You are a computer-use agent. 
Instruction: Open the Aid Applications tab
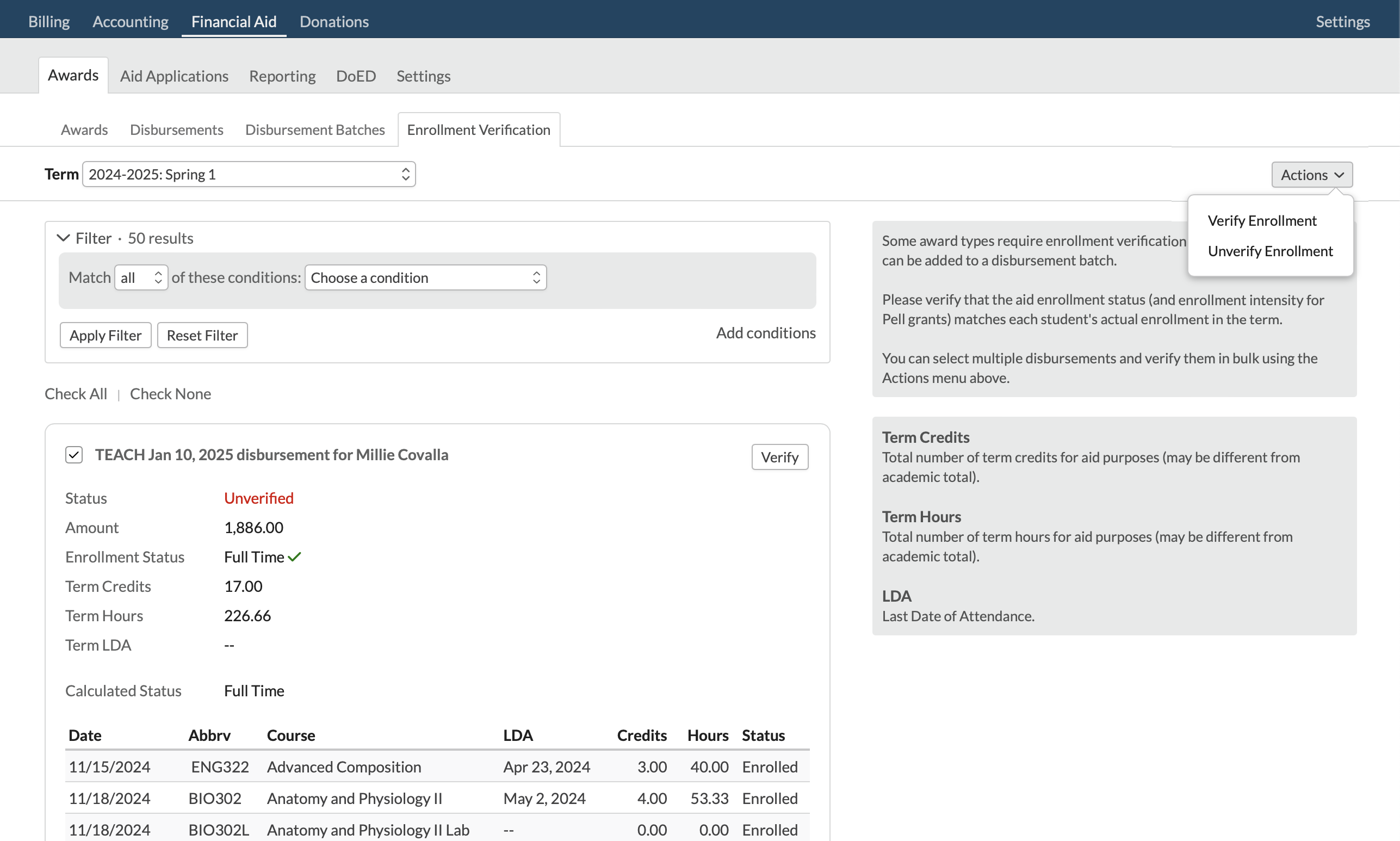[x=174, y=76]
